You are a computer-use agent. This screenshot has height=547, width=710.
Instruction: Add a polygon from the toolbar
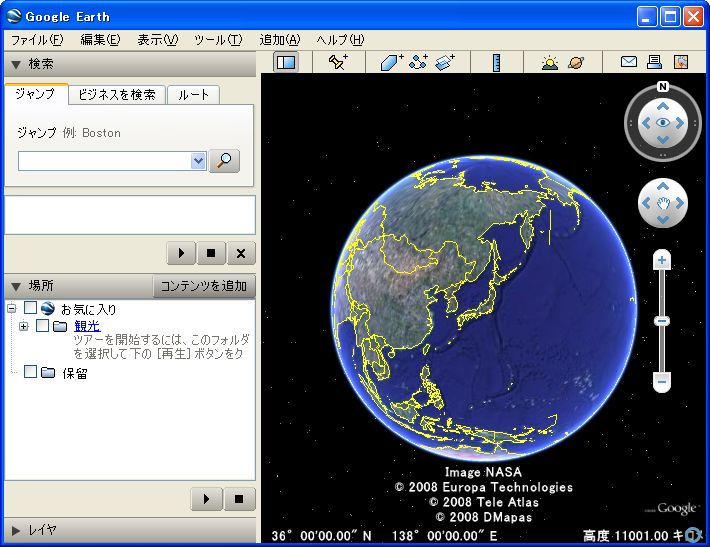(391, 62)
